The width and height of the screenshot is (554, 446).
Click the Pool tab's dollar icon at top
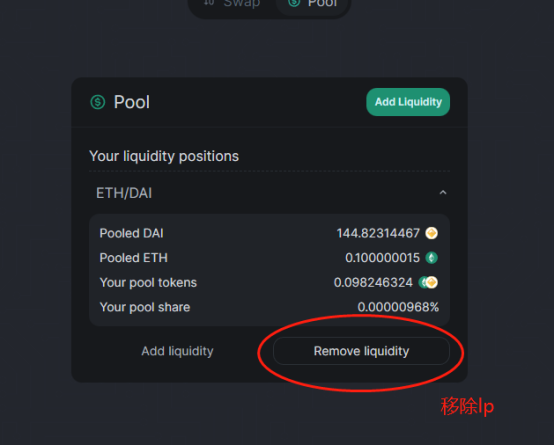pyautogui.click(x=294, y=3)
